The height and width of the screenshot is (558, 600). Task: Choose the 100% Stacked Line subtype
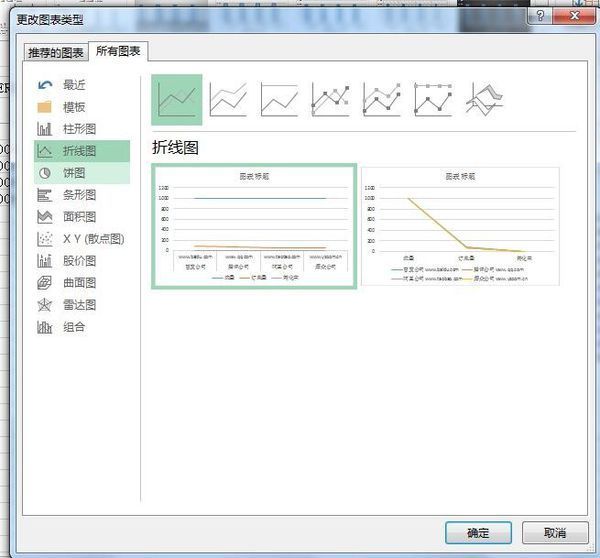(x=279, y=100)
